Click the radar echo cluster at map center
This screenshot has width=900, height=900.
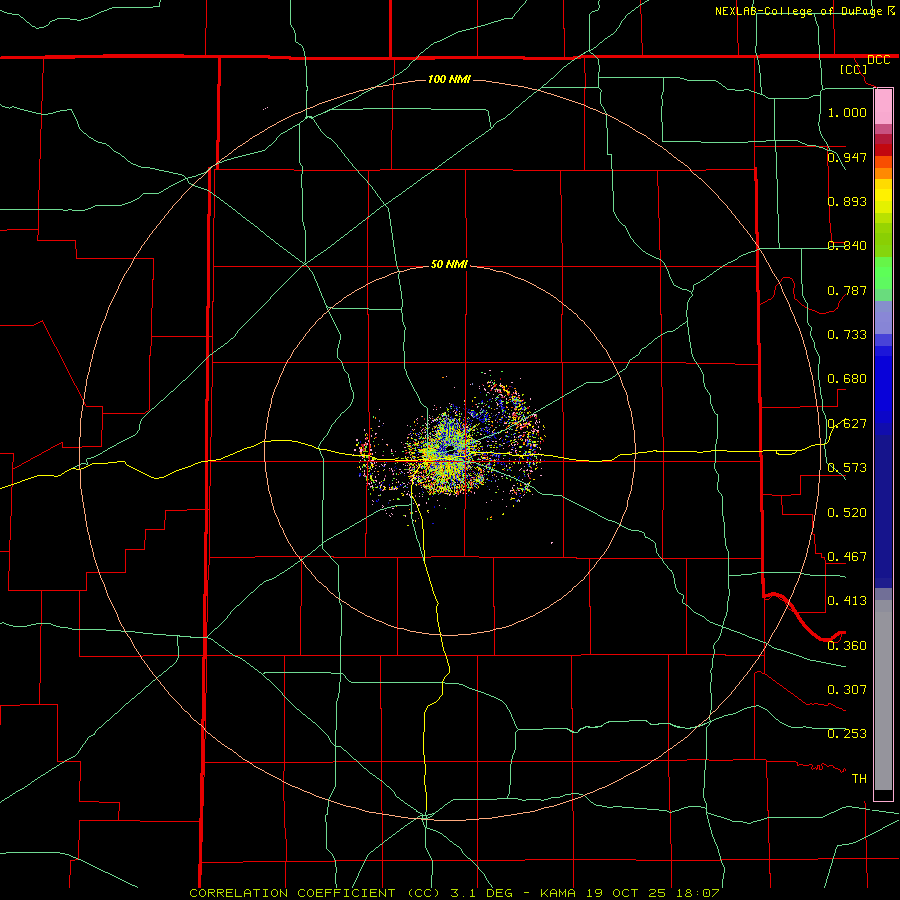click(451, 451)
